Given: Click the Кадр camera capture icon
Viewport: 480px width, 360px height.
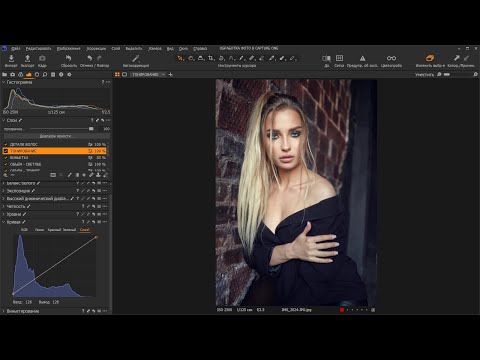Looking at the screenshot, I should (42, 58).
